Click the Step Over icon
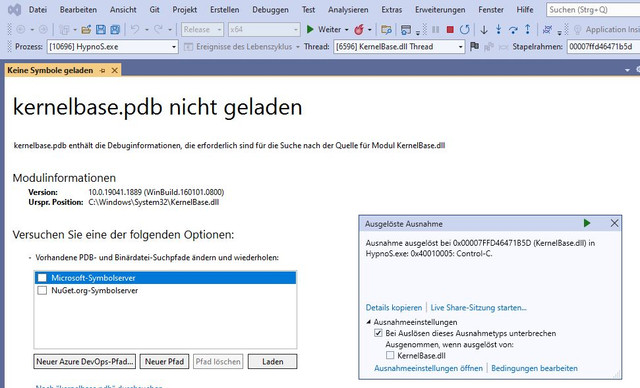Screen dimensions: 640x388 [x=513, y=29]
